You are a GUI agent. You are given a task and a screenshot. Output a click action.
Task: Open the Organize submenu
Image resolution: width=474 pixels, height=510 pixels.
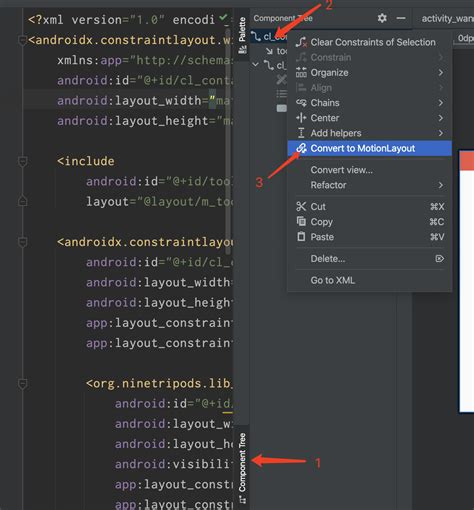(369, 73)
